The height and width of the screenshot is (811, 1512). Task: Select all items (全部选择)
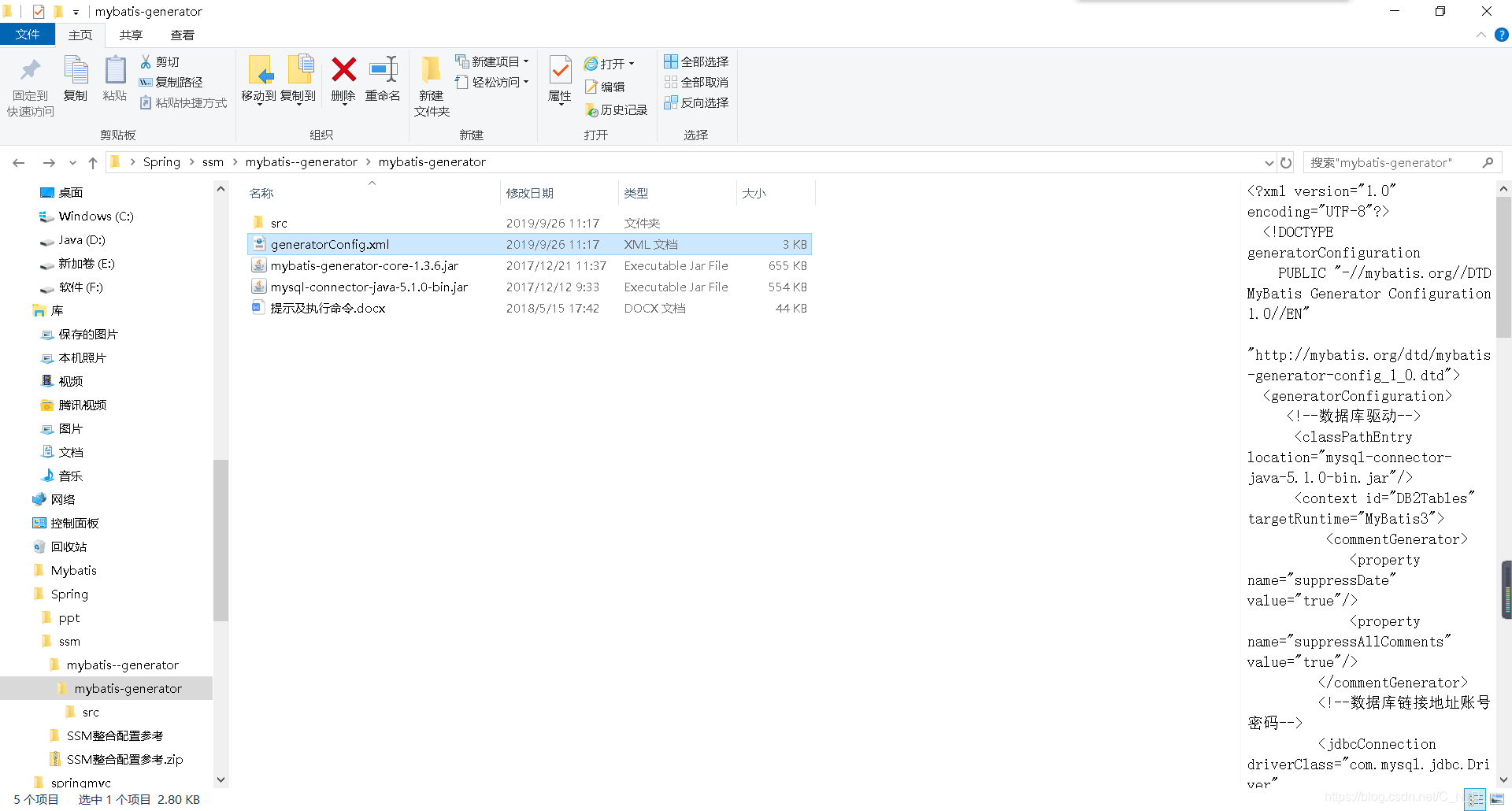pos(696,61)
